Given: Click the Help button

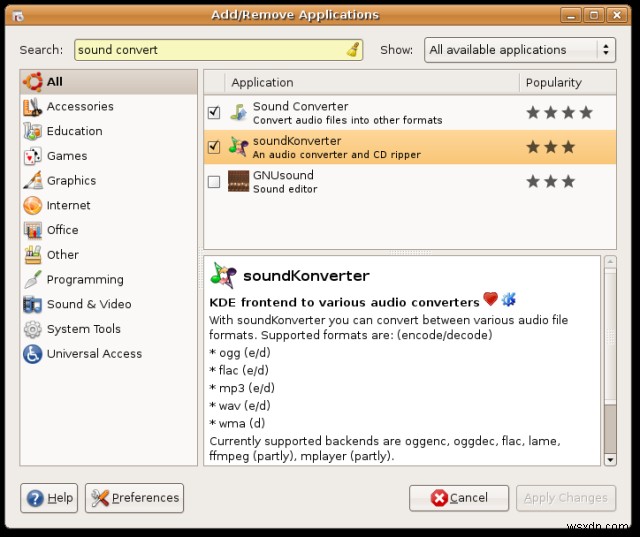Looking at the screenshot, I should coord(49,498).
